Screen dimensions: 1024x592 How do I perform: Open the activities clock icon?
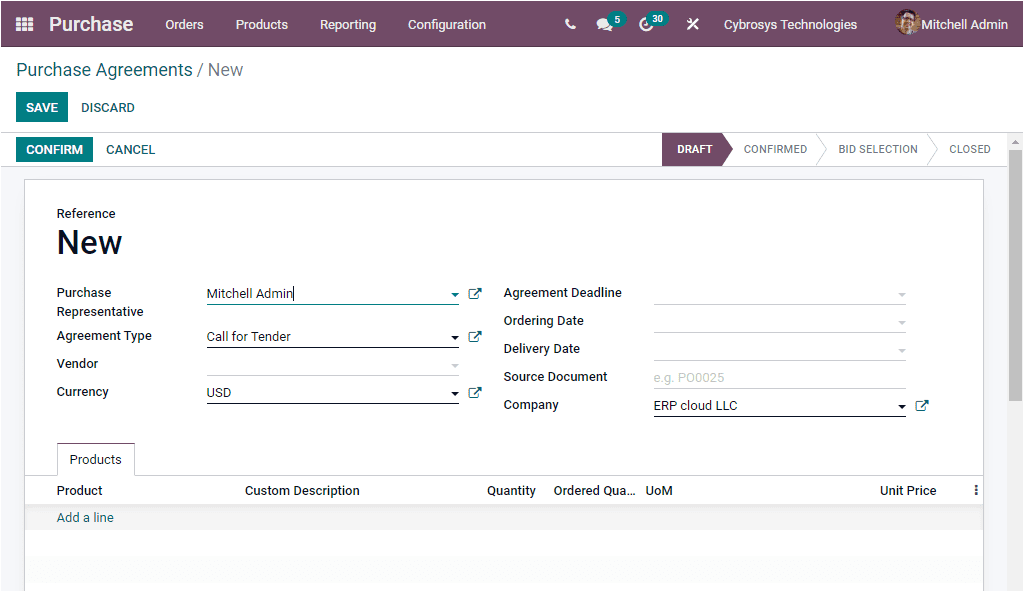click(646, 24)
